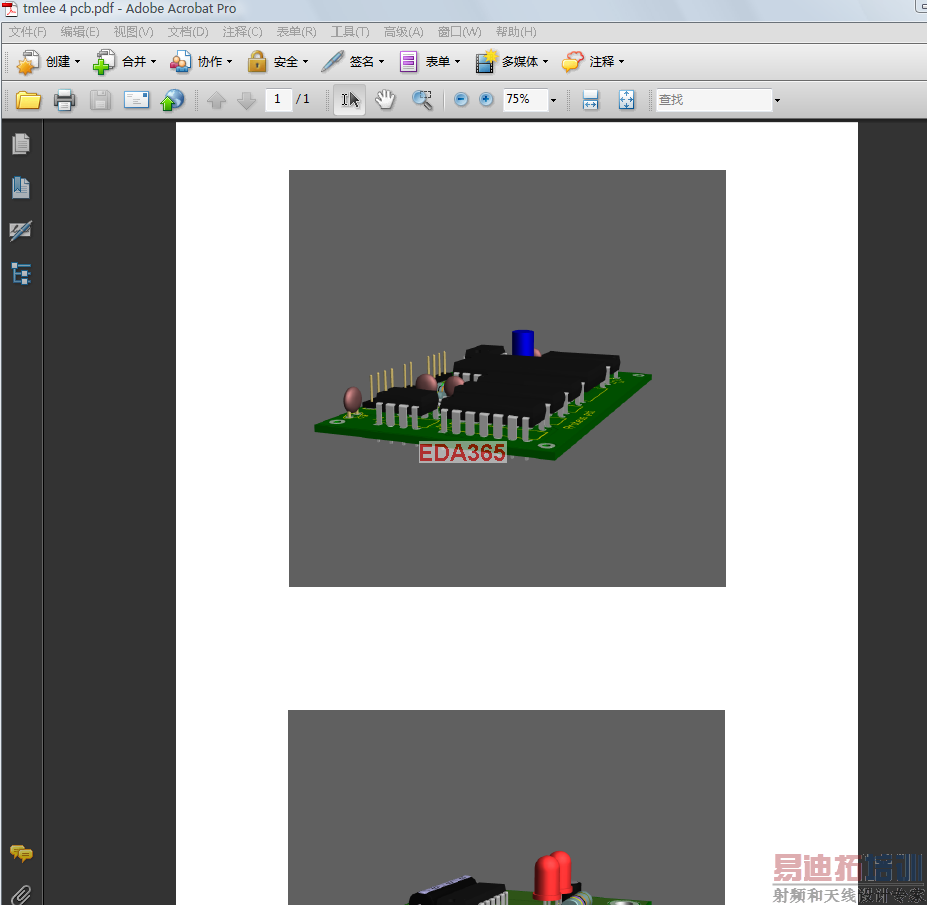
Task: Choose the Select tool cursor icon
Action: click(349, 100)
